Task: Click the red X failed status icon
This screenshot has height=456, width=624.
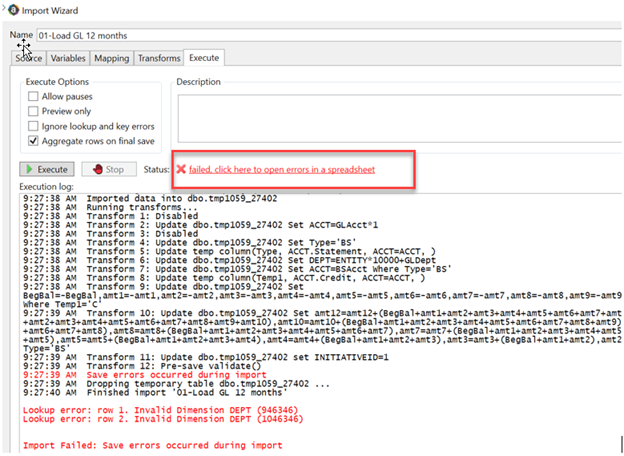Action: pyautogui.click(x=181, y=170)
